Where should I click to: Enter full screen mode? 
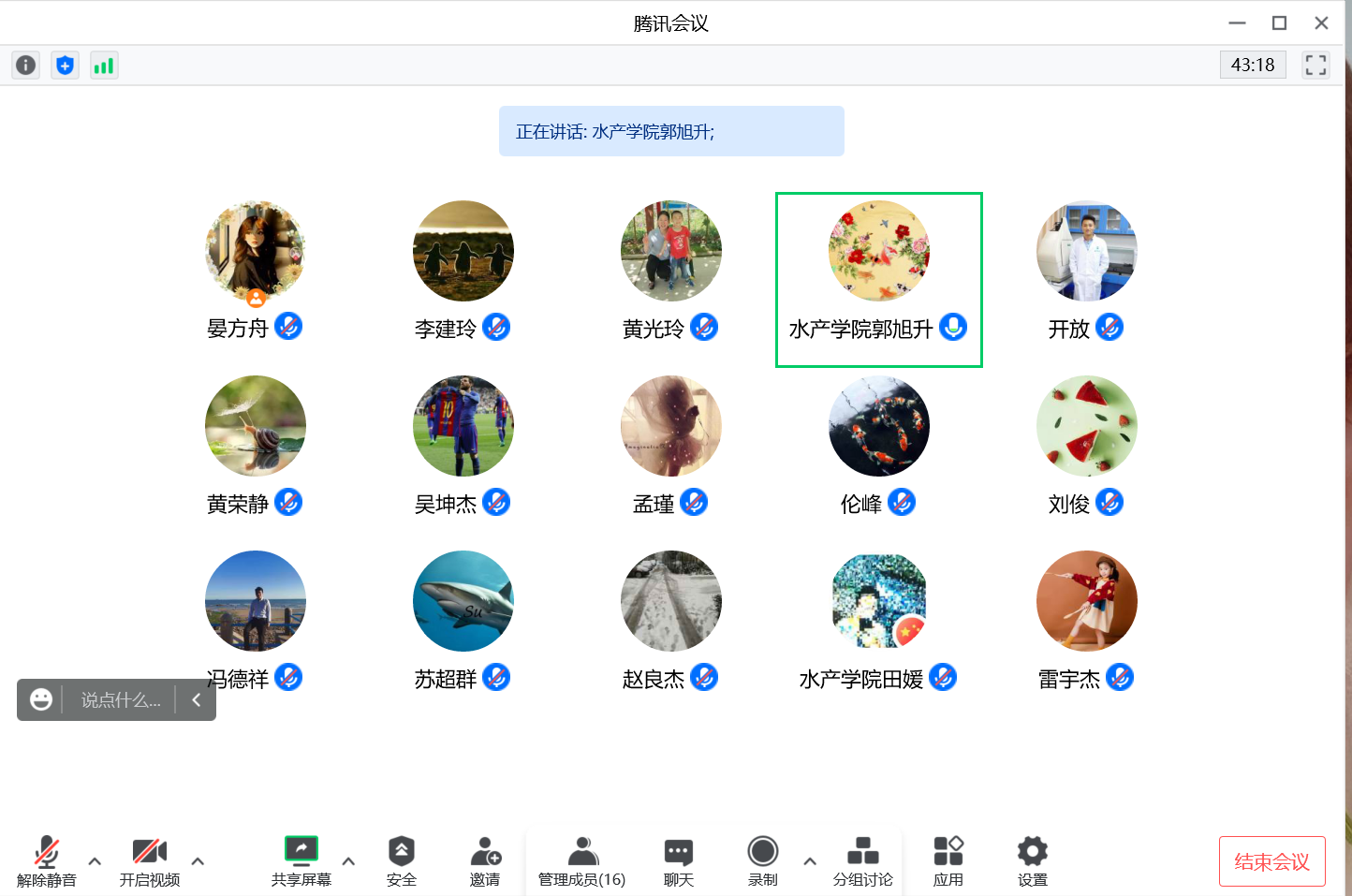(1315, 65)
